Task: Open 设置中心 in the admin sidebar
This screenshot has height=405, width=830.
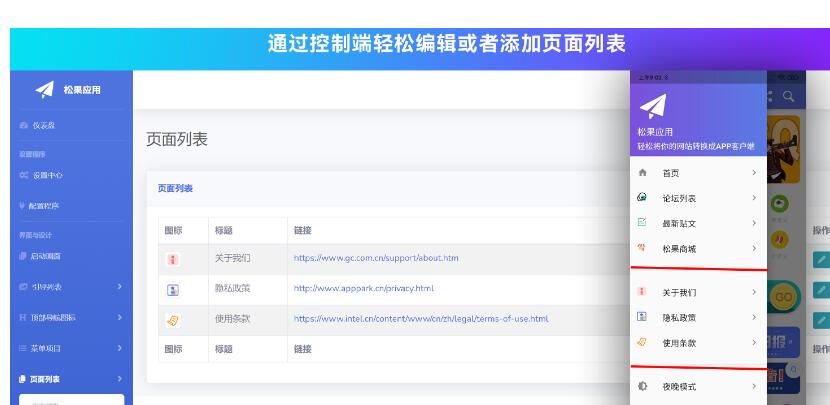Action: pos(41,175)
